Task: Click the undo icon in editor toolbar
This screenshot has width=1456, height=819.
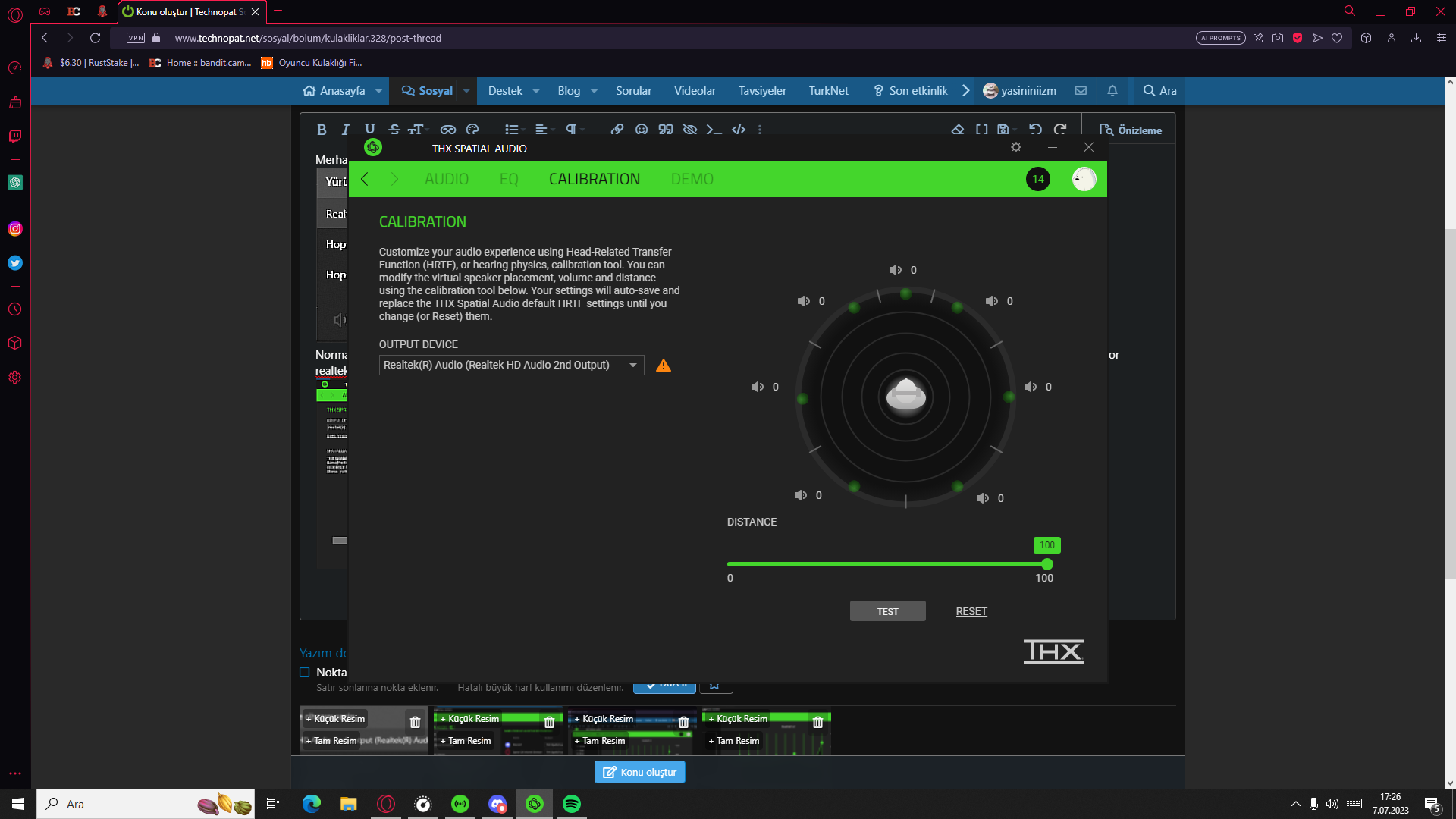Action: pos(1035,130)
